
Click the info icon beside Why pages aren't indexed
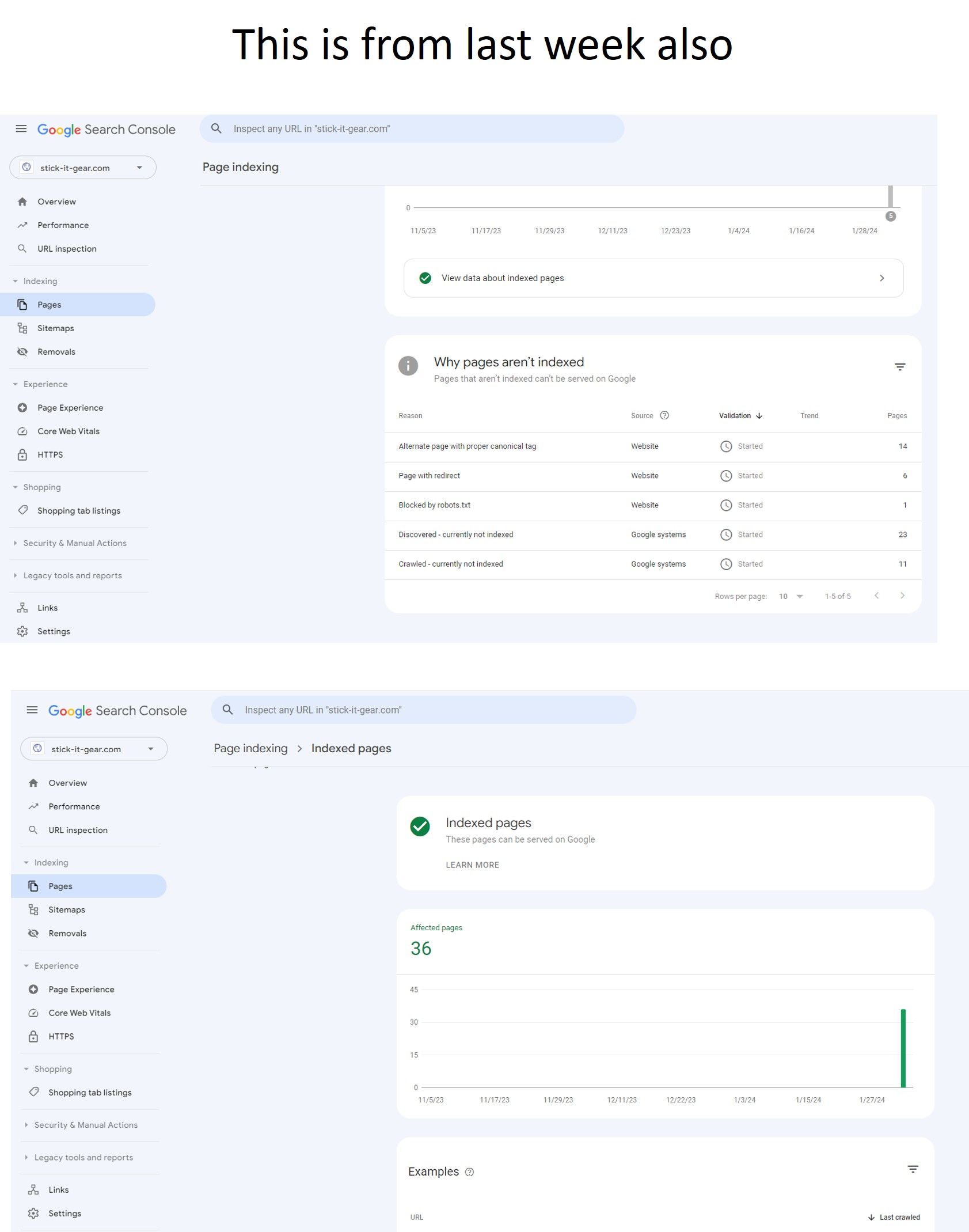pyautogui.click(x=408, y=365)
